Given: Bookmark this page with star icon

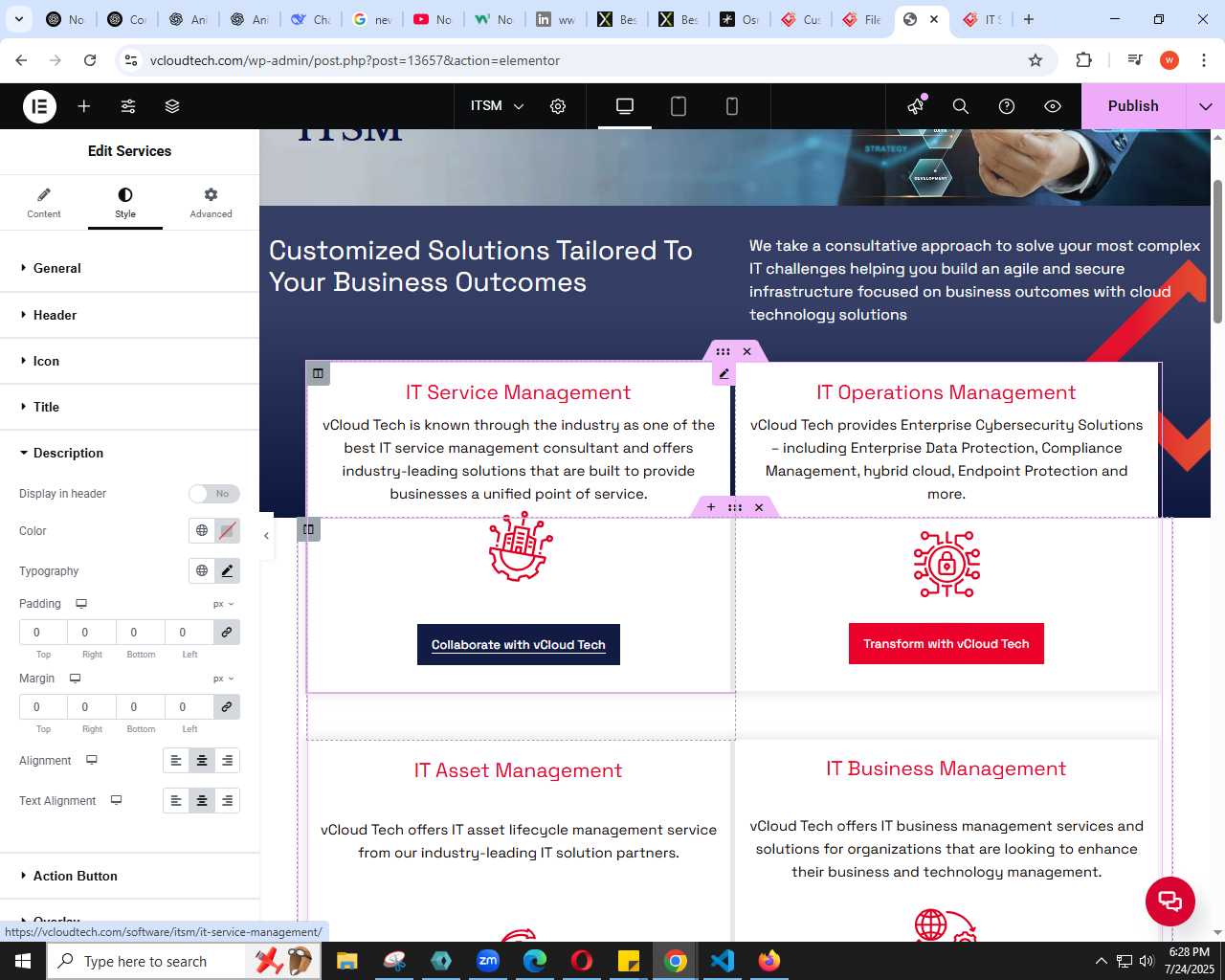Looking at the screenshot, I should [x=1036, y=60].
